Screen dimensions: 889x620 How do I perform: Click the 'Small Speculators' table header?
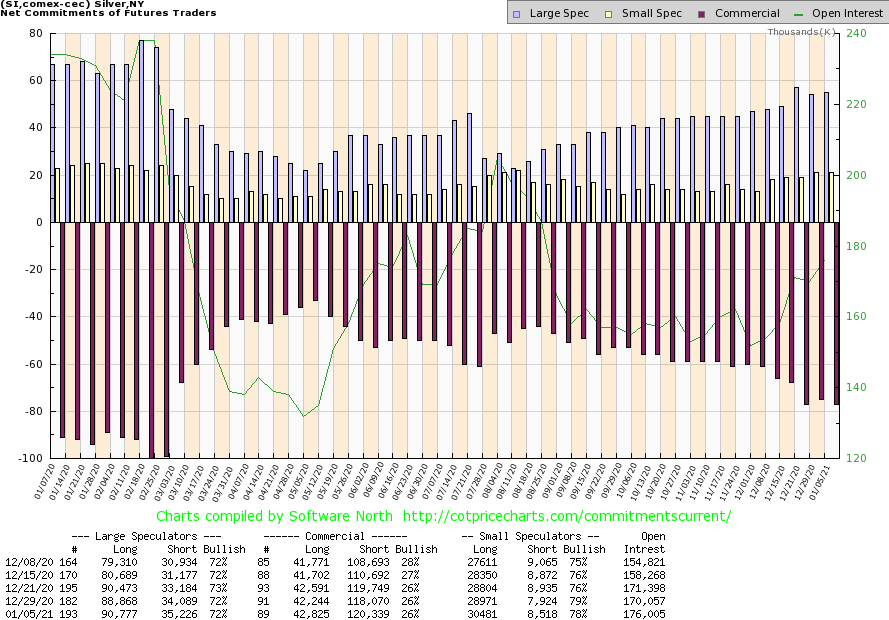[x=532, y=536]
